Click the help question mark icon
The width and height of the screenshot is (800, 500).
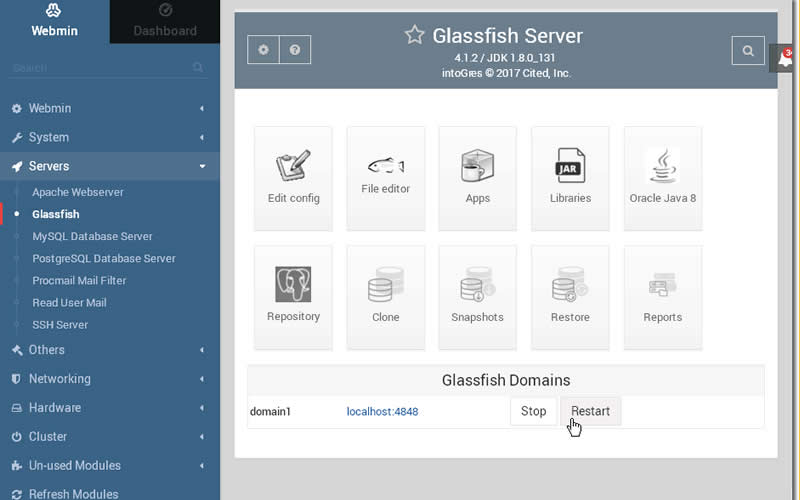click(295, 49)
